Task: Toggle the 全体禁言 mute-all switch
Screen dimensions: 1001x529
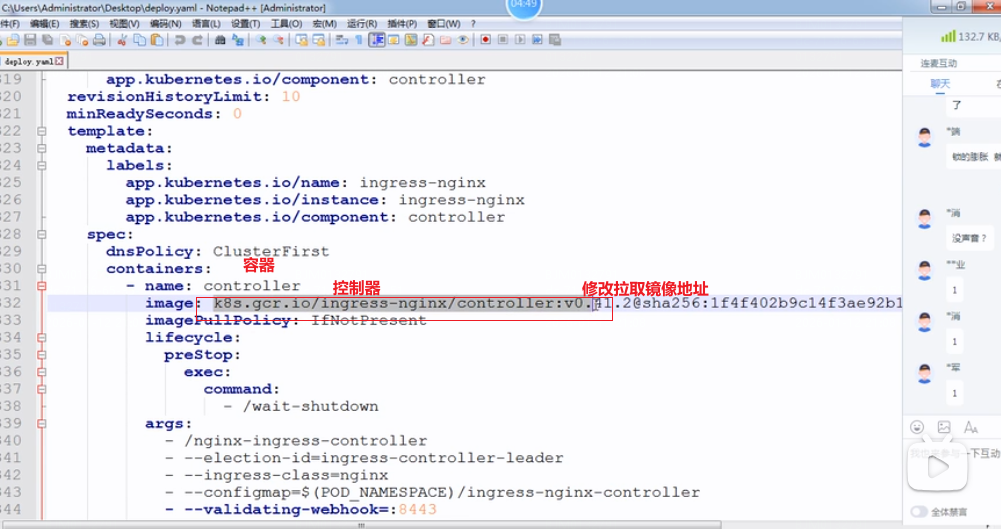Action: (x=919, y=512)
